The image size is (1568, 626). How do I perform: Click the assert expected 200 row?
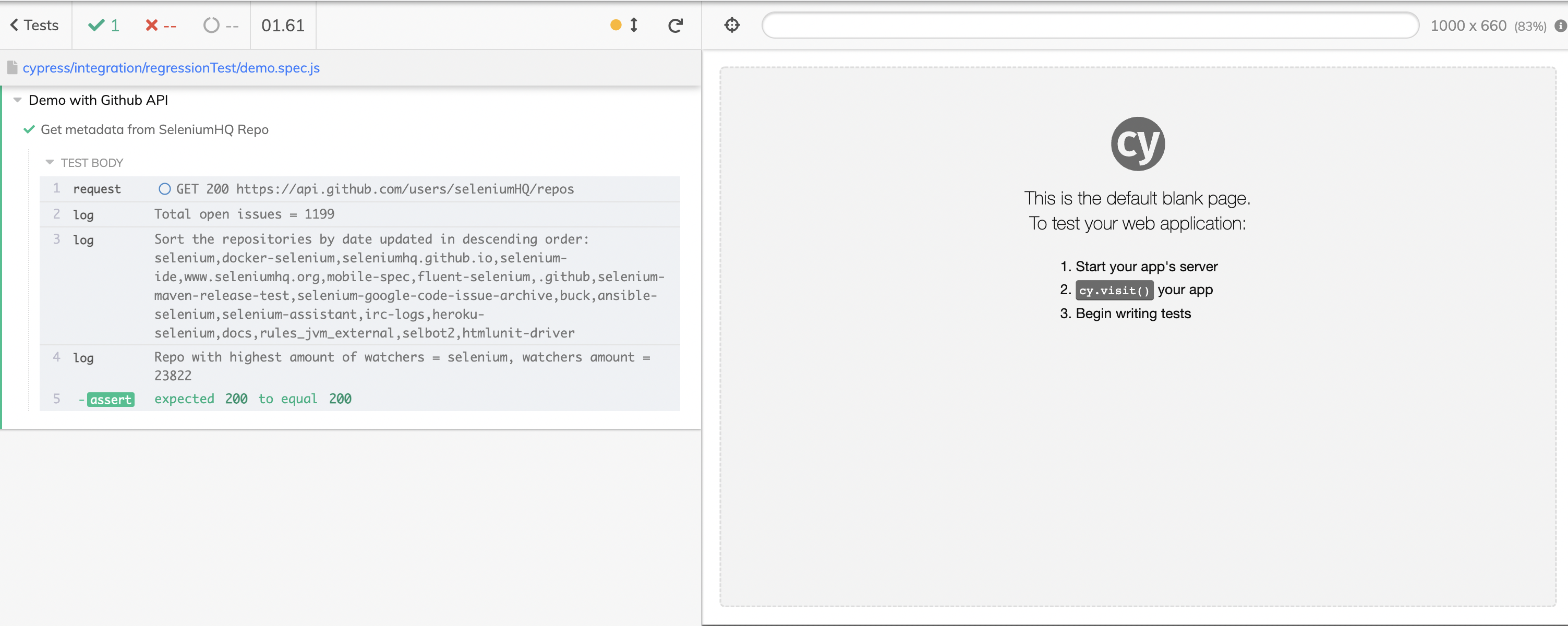click(359, 399)
